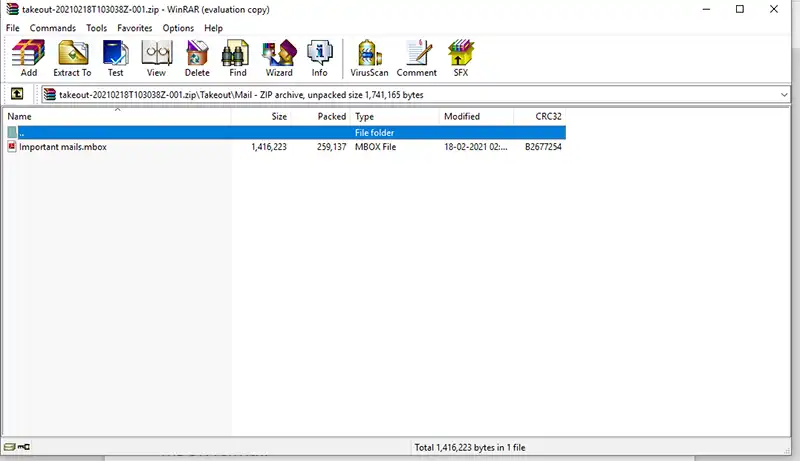This screenshot has height=461, width=800.
Task: Click the SFX toolbar icon
Action: [x=461, y=58]
